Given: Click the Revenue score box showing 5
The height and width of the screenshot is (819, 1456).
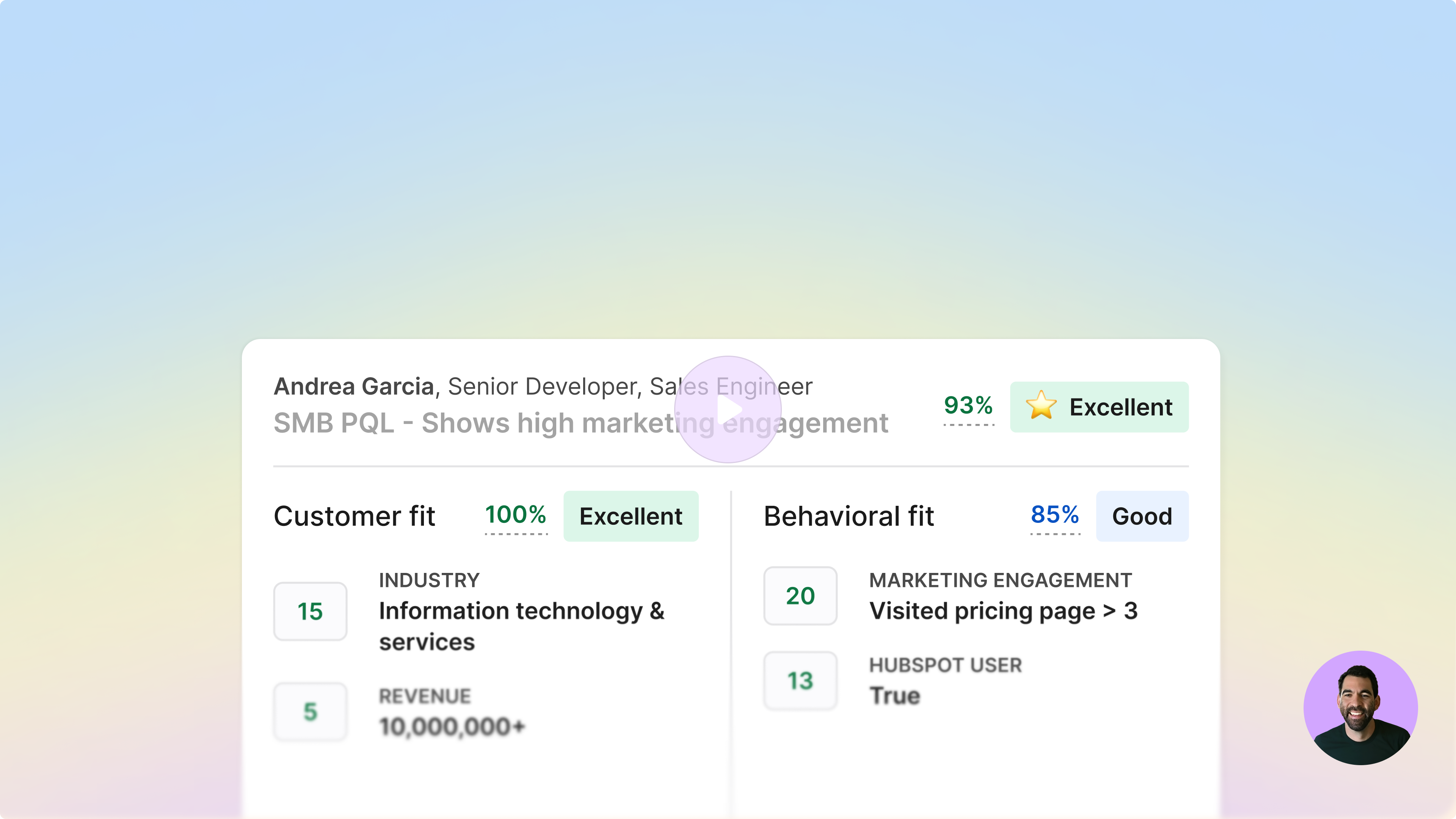Looking at the screenshot, I should tap(310, 712).
